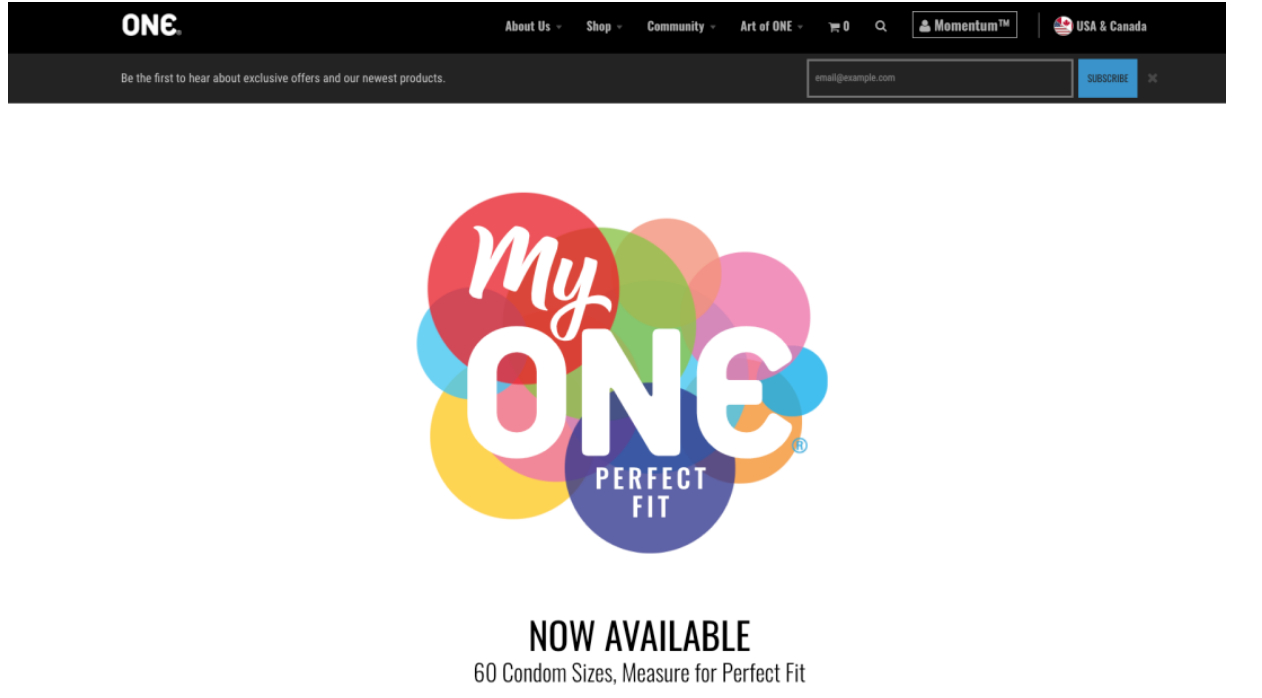This screenshot has height=698, width=1262.
Task: Open the Momentum account button
Action: click(x=964, y=25)
